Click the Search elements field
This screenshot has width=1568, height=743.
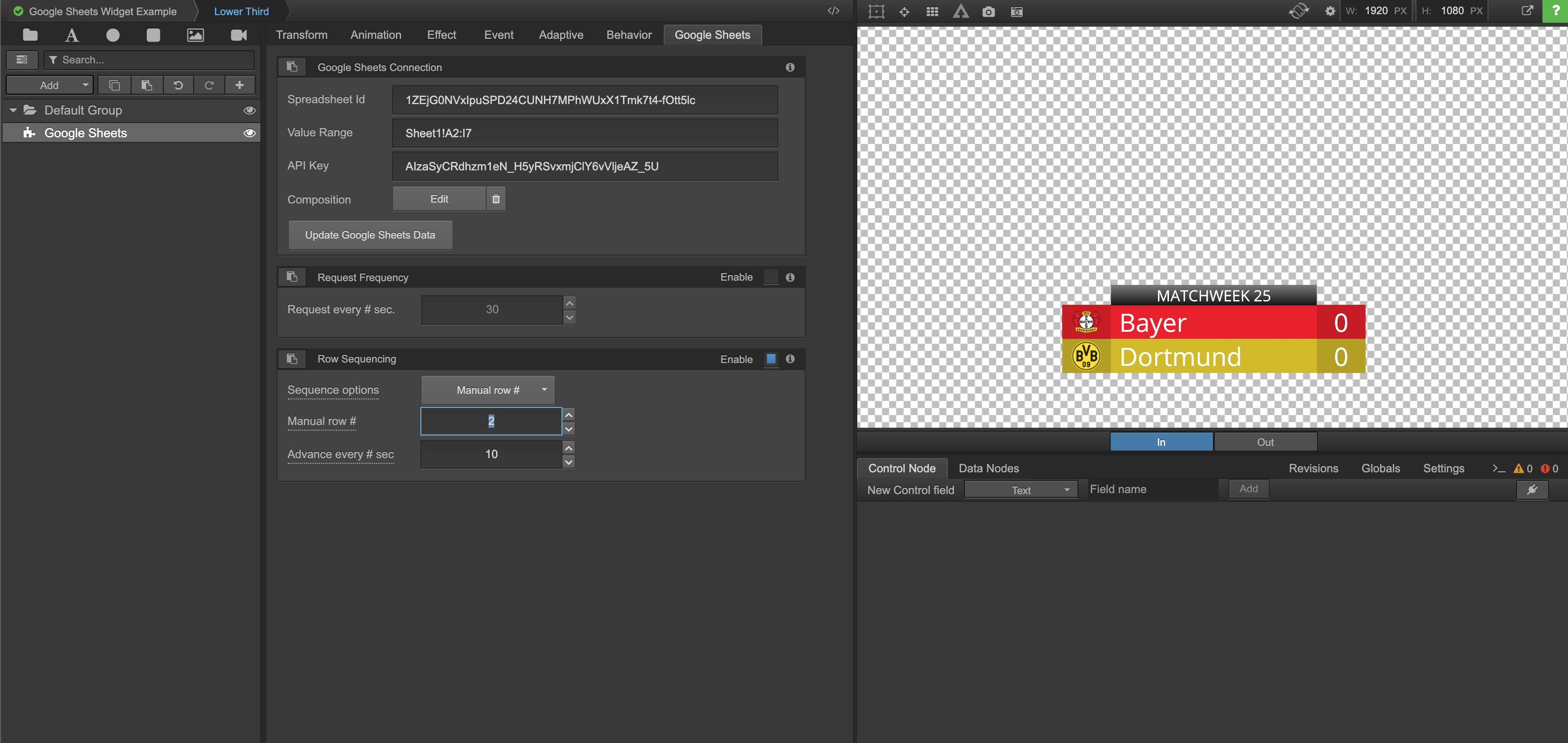coord(149,60)
